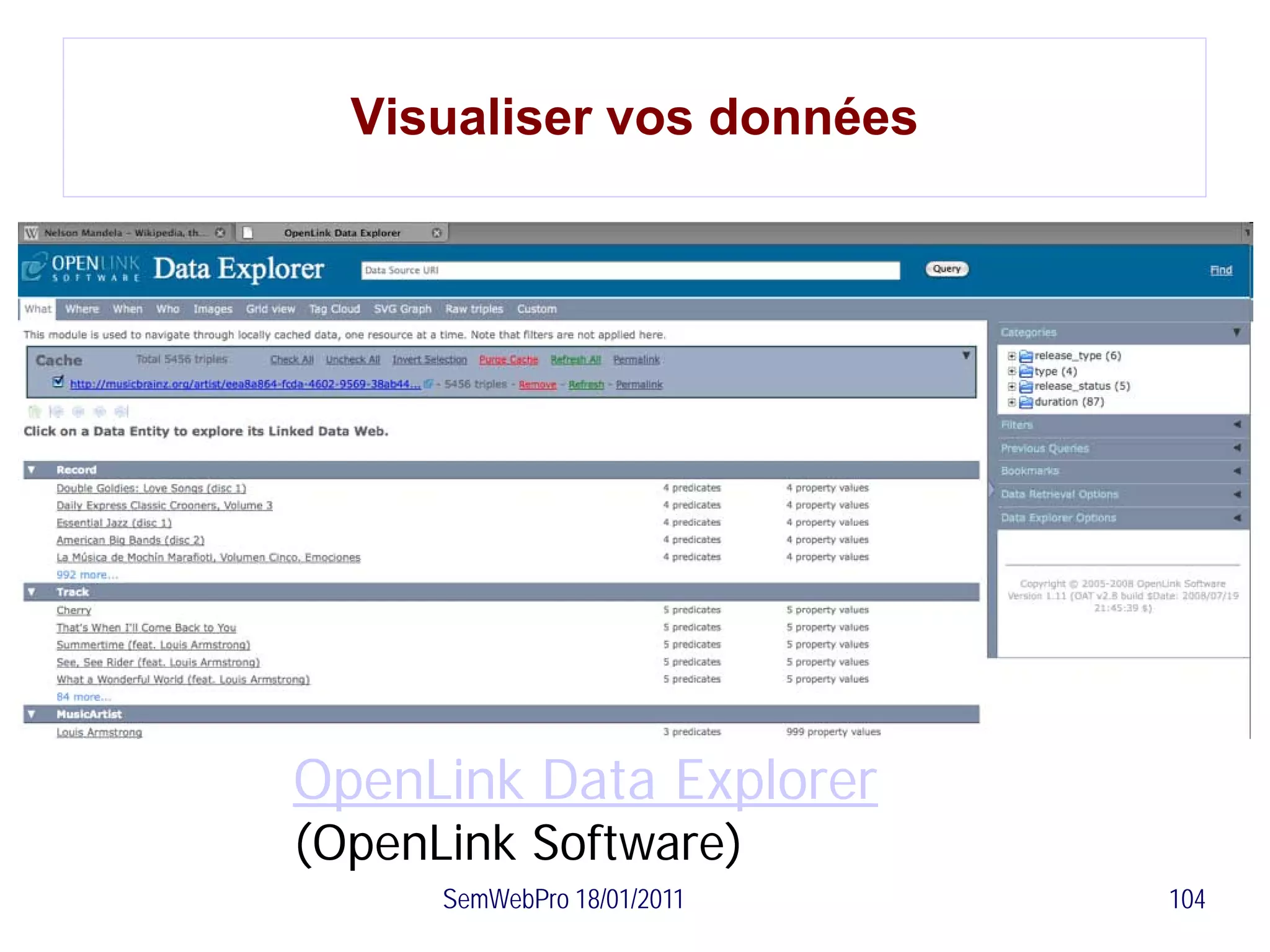This screenshot has height=952, width=1270.
Task: Select the Custom tab
Action: point(536,309)
